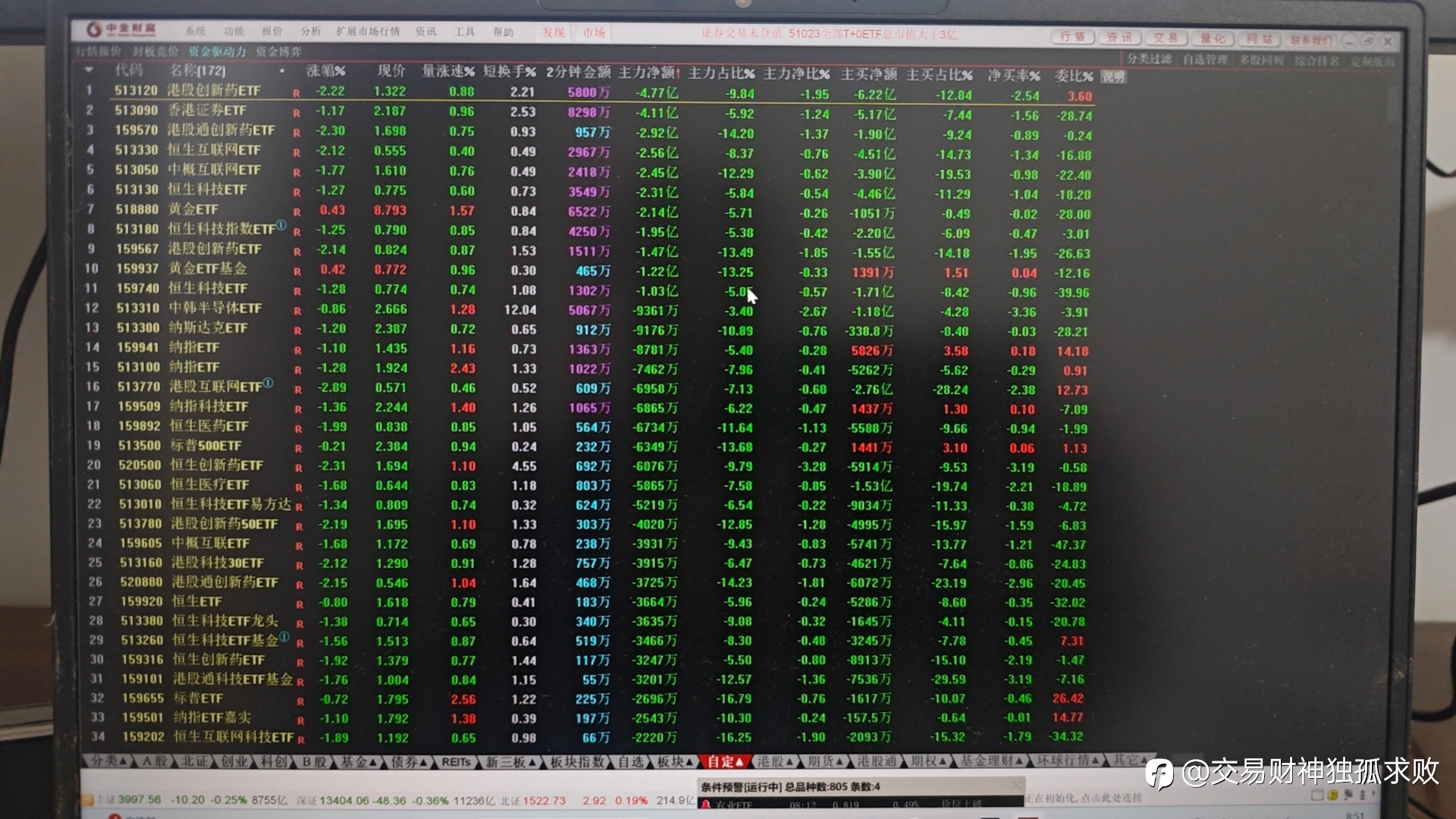
Task: Close the 条件预警 alert popup
Action: coord(1017,786)
